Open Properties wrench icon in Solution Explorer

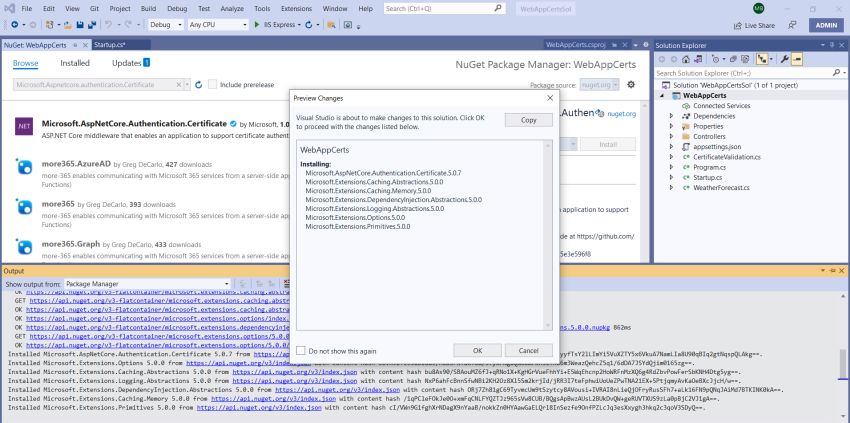coord(785,59)
